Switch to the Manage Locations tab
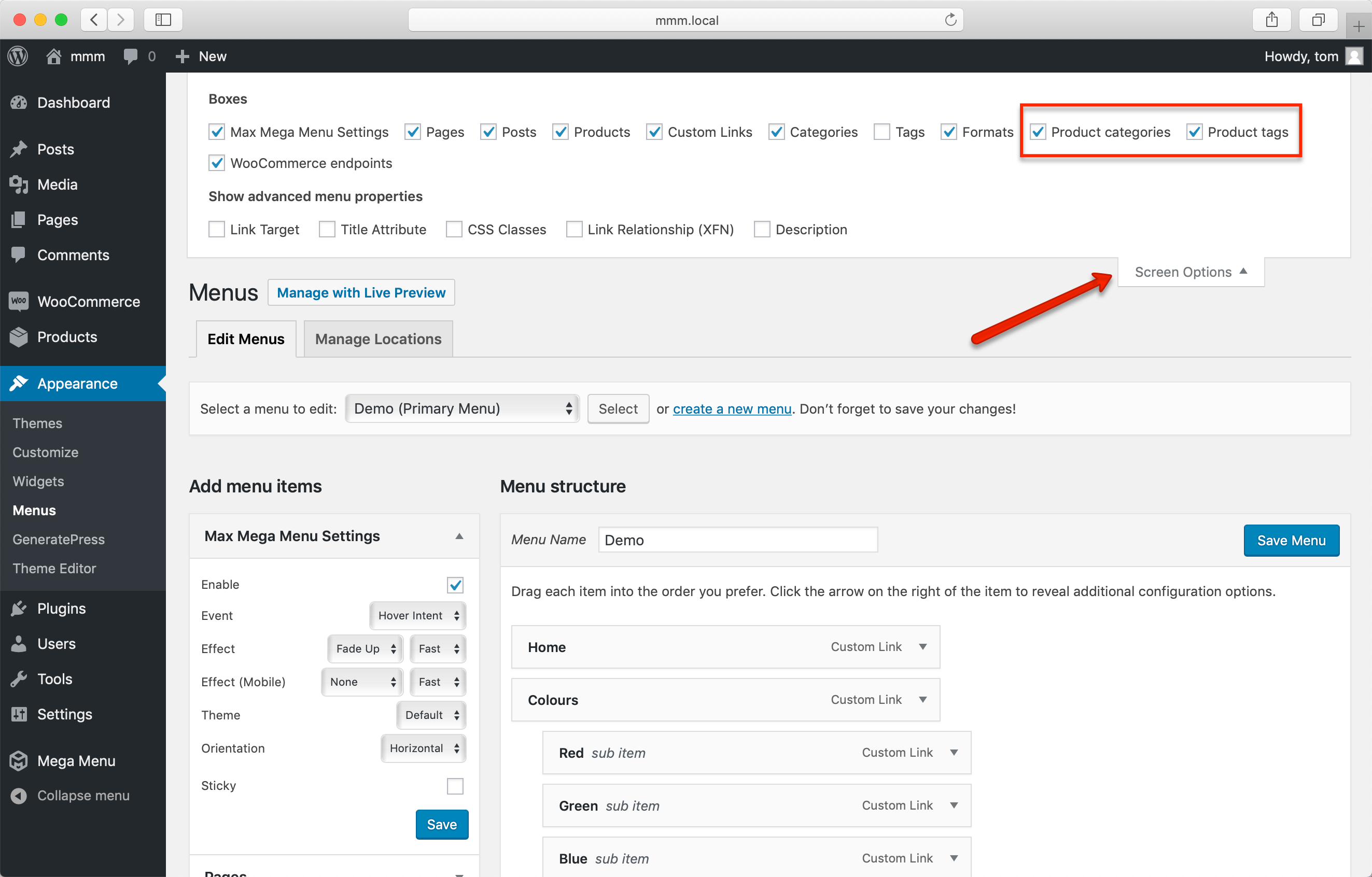The width and height of the screenshot is (1372, 877). 378,338
